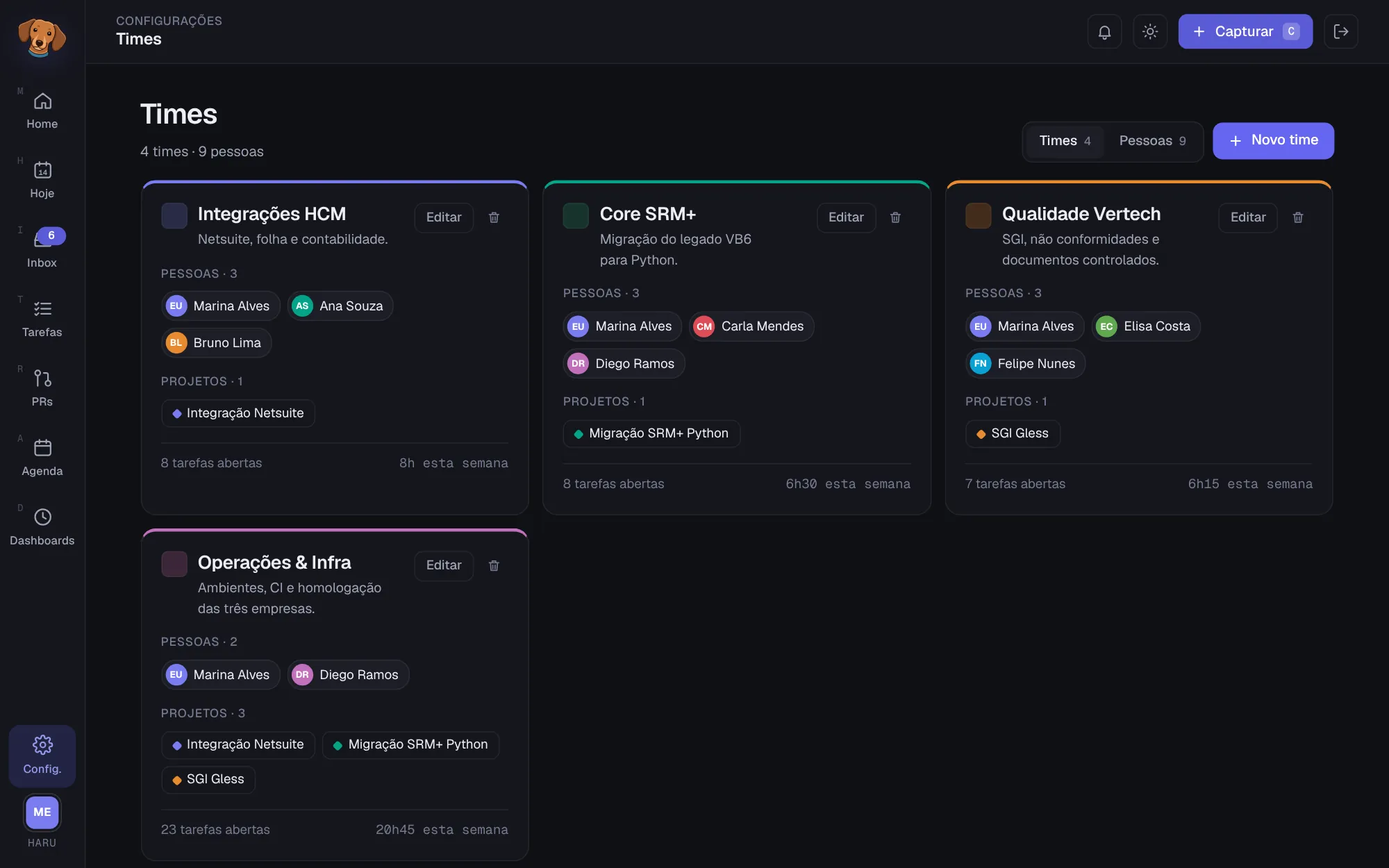Select Diego Ramos in Core SRM+

tap(624, 364)
